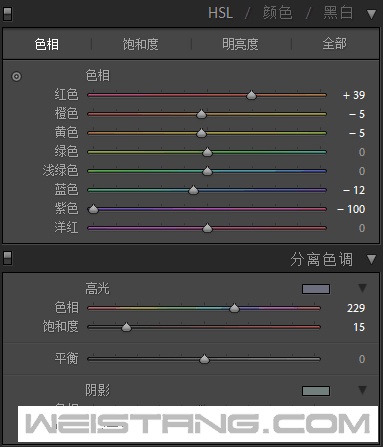
Task: Click the 洋红 value field 0
Action: coord(362,228)
